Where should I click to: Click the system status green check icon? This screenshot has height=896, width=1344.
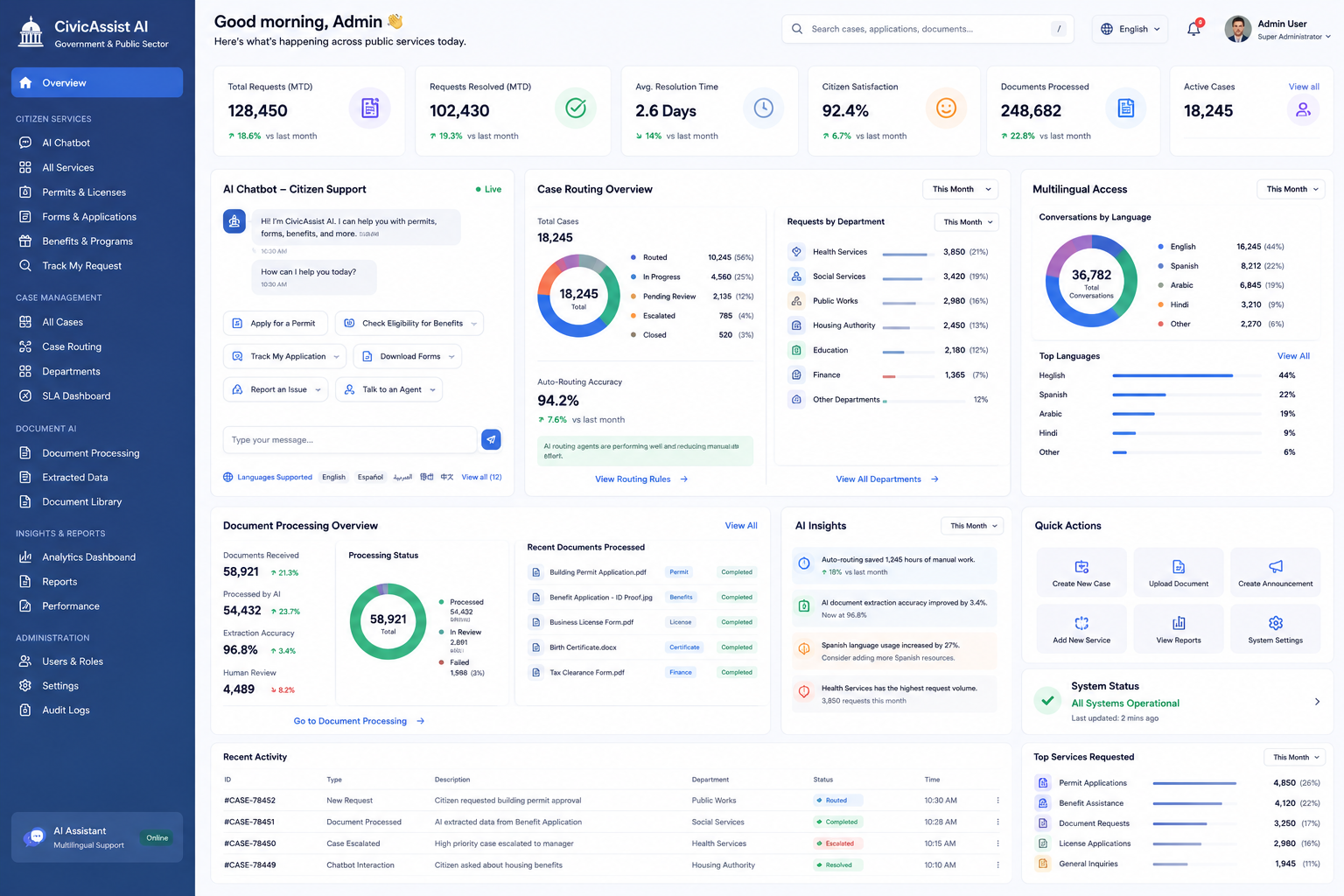[x=1047, y=701]
